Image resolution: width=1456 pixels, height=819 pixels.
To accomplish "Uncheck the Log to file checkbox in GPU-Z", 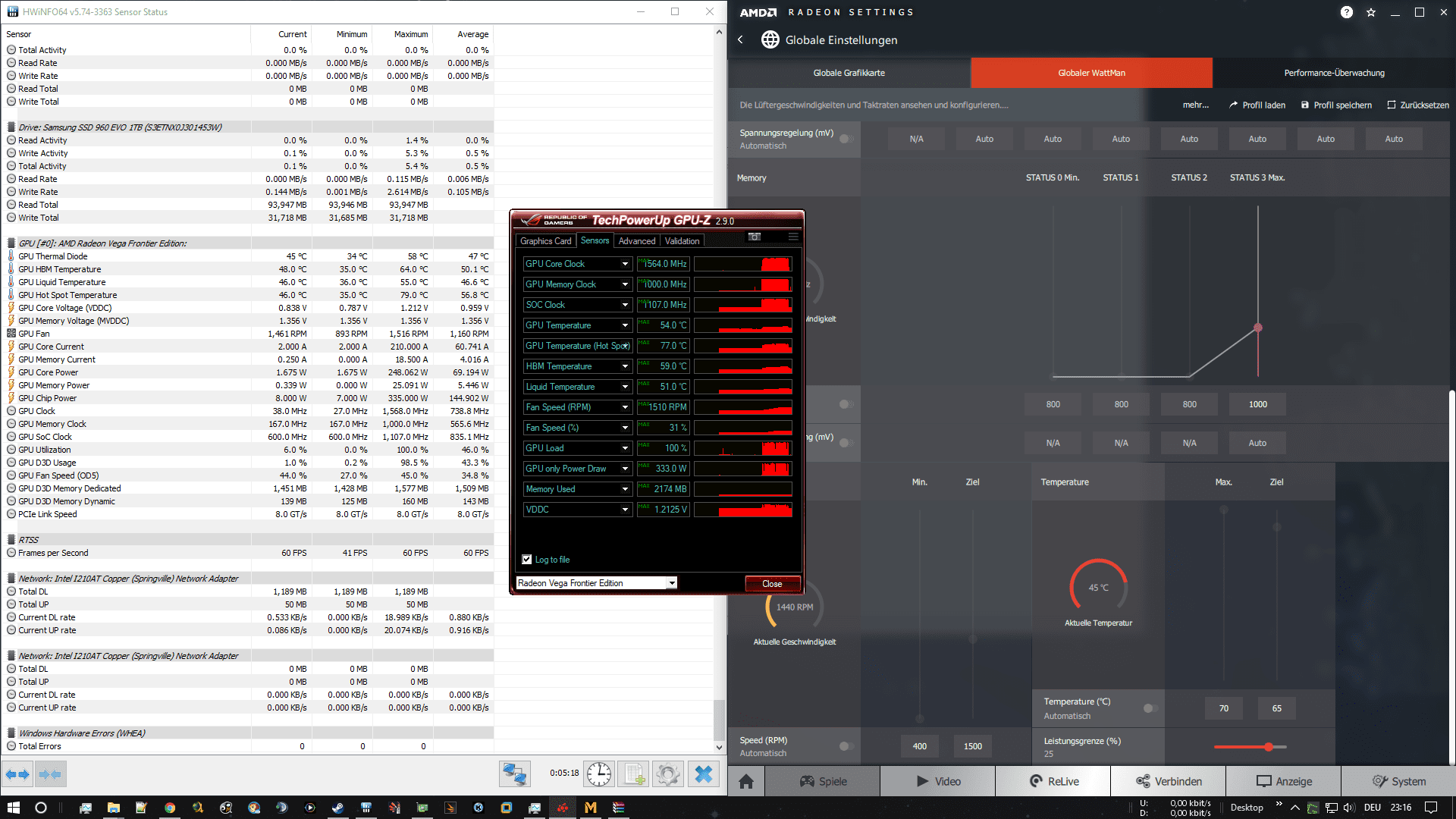I will pyautogui.click(x=527, y=560).
